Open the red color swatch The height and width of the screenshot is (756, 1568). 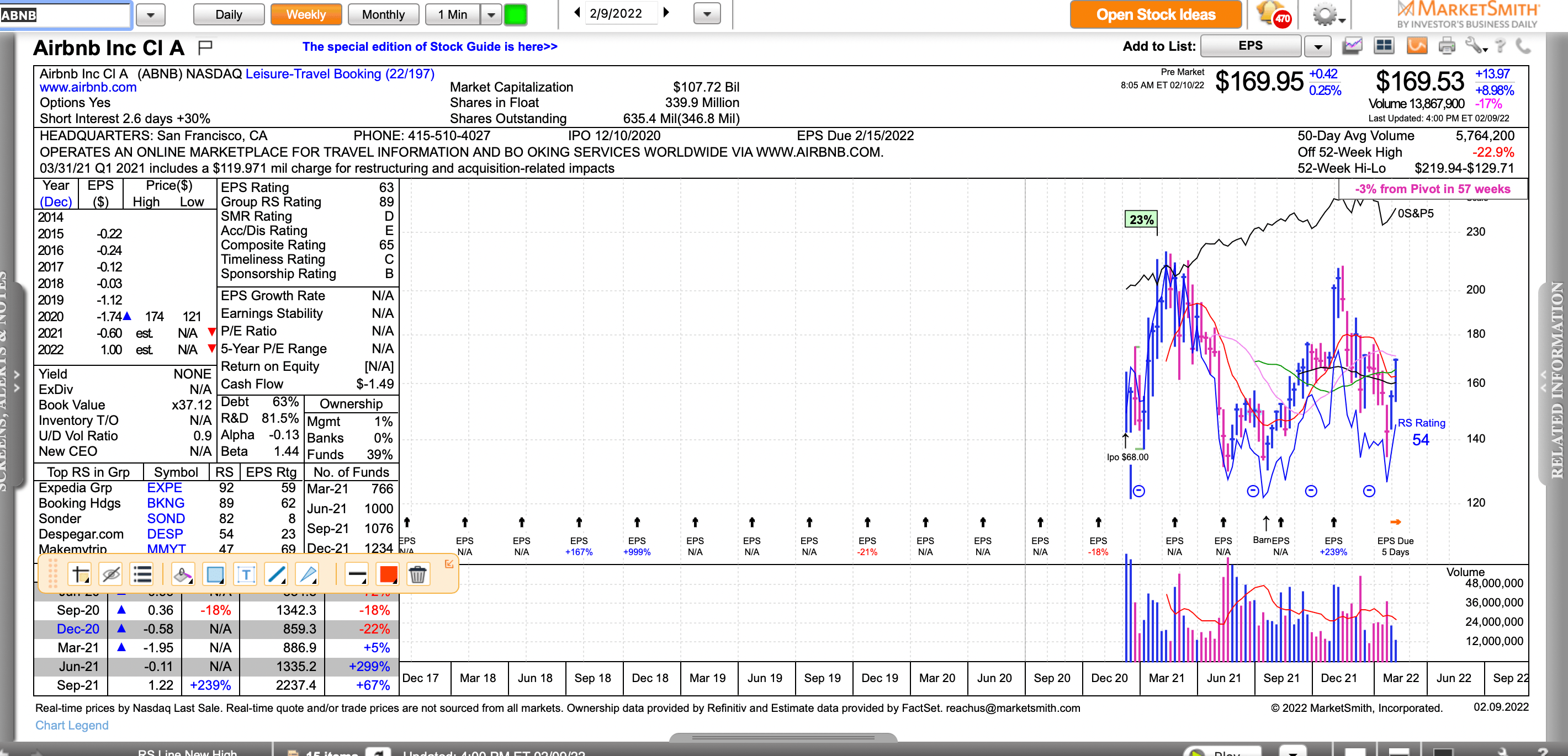(x=388, y=573)
